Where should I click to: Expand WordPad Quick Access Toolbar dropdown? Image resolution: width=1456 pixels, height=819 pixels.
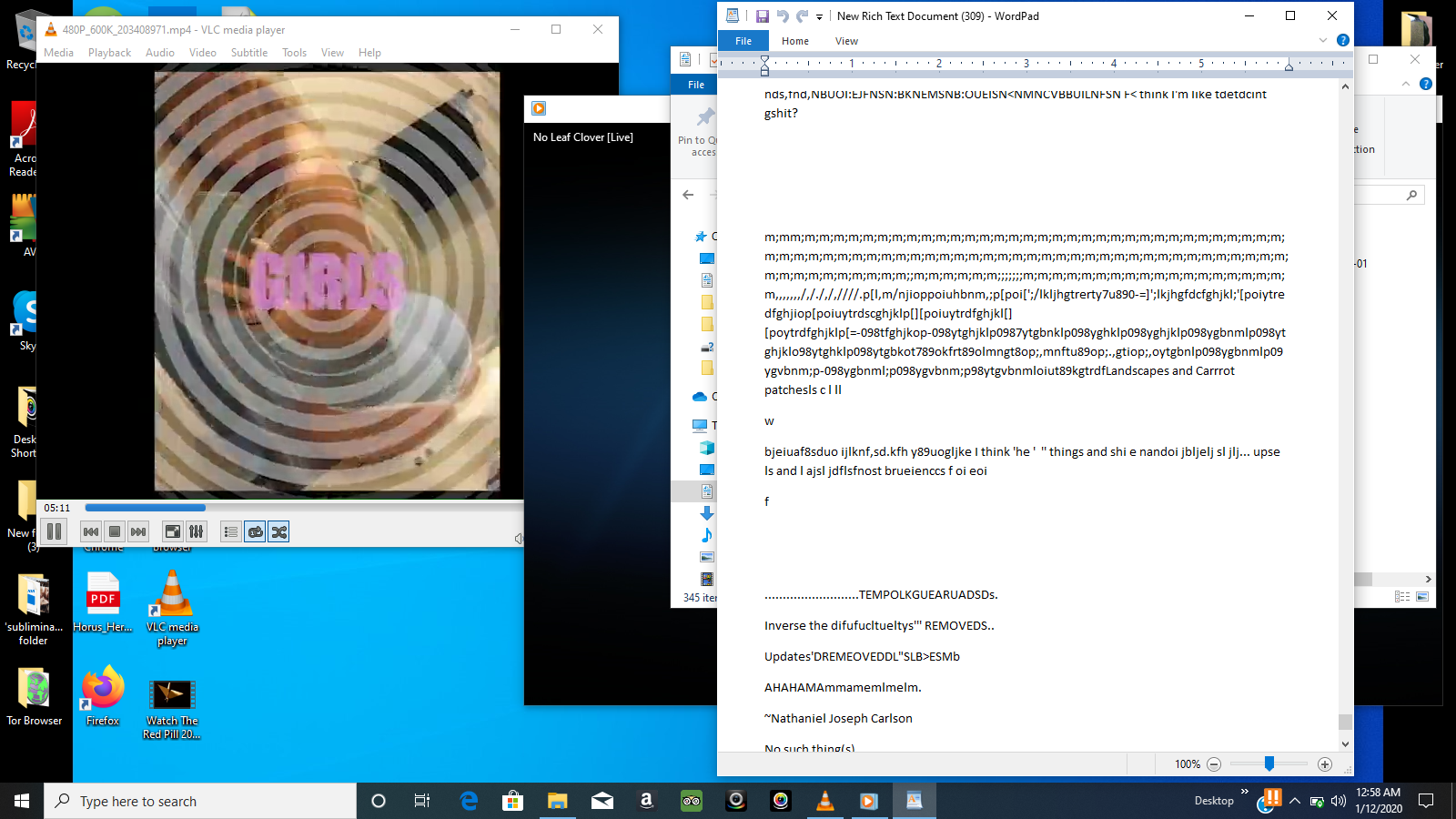tap(819, 16)
